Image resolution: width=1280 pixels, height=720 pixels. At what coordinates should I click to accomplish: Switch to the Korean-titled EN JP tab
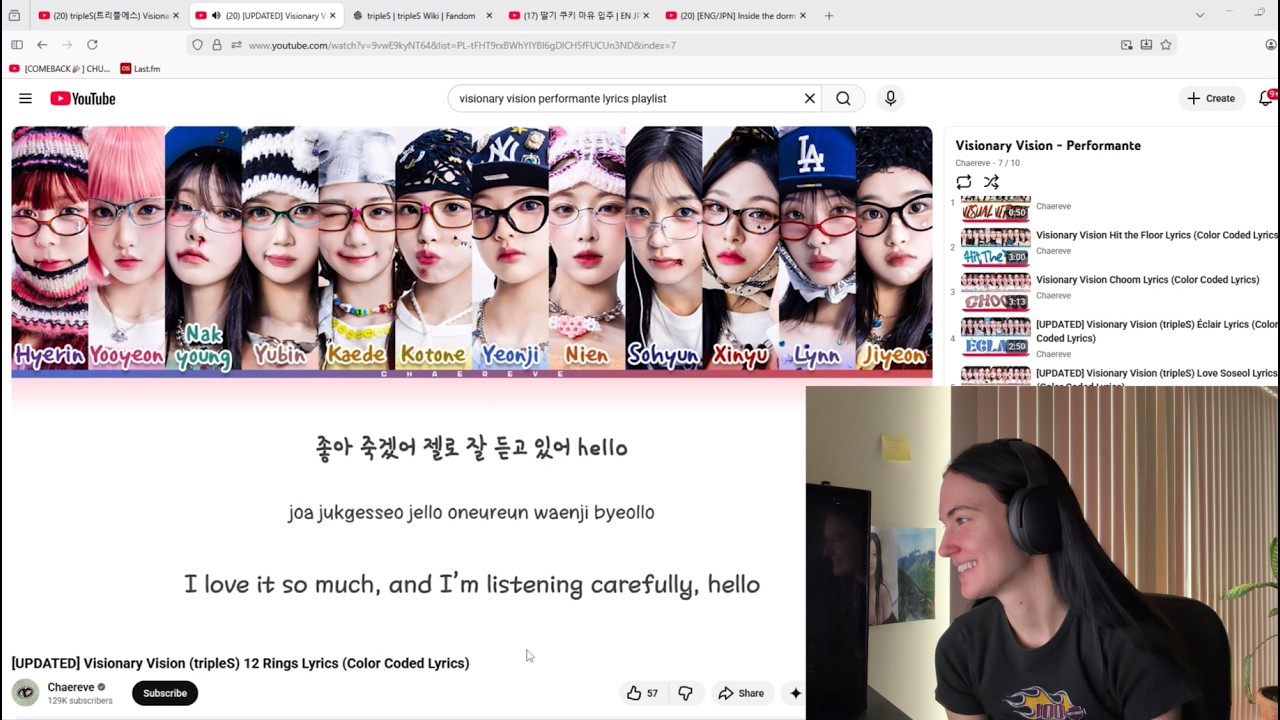point(579,15)
